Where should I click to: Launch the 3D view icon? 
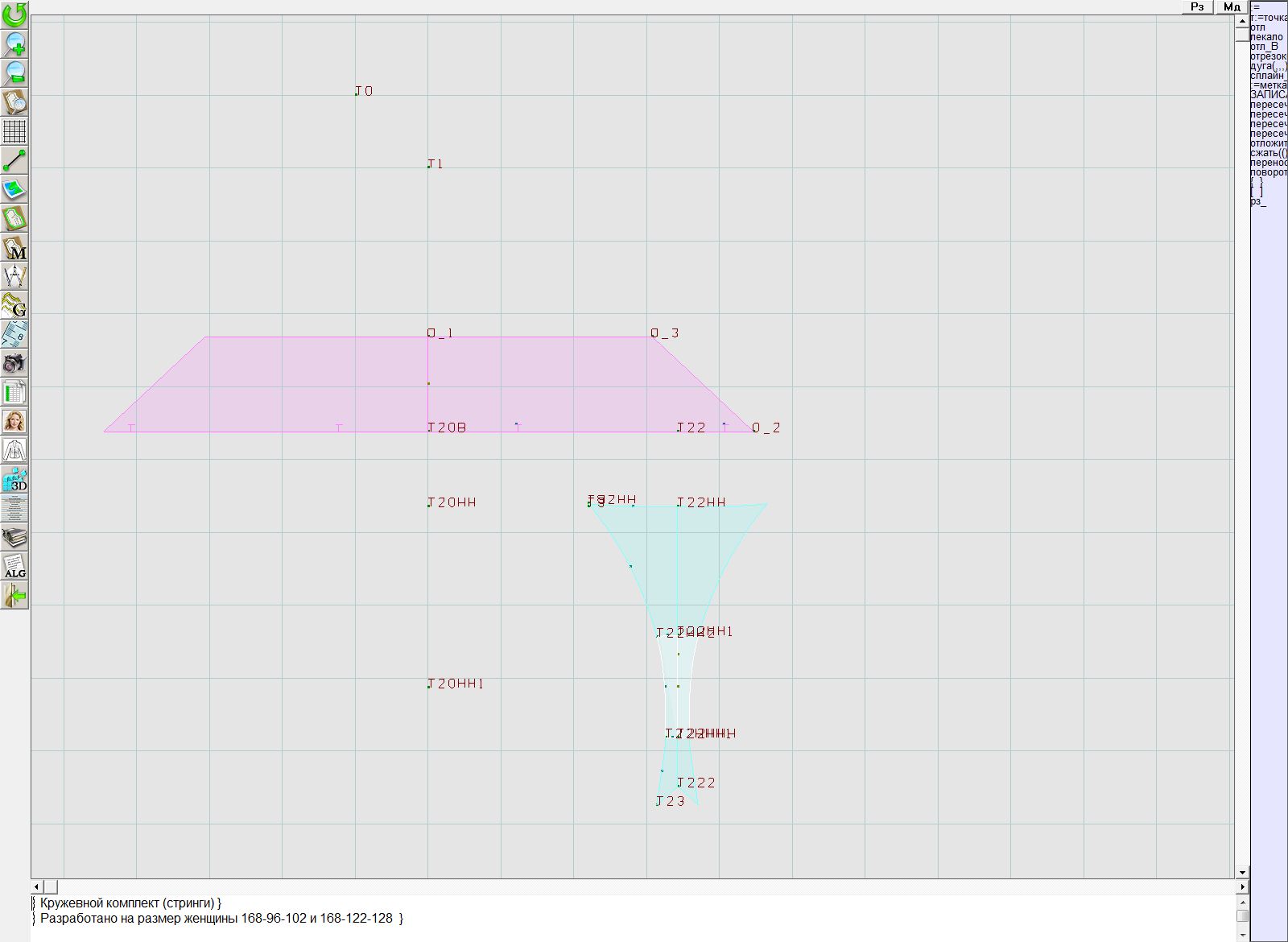pyautogui.click(x=14, y=479)
